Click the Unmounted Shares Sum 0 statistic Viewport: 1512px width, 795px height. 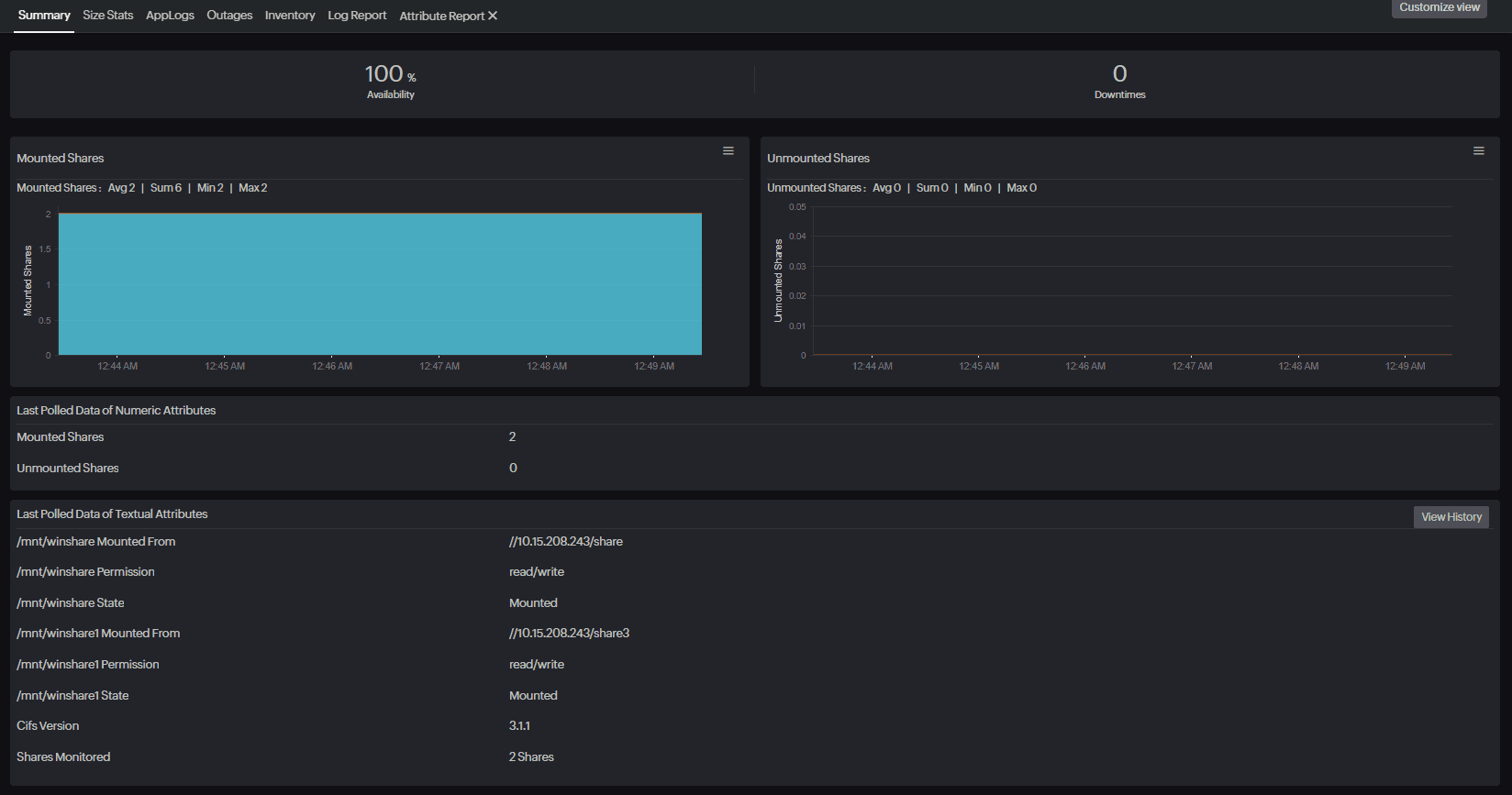932,188
